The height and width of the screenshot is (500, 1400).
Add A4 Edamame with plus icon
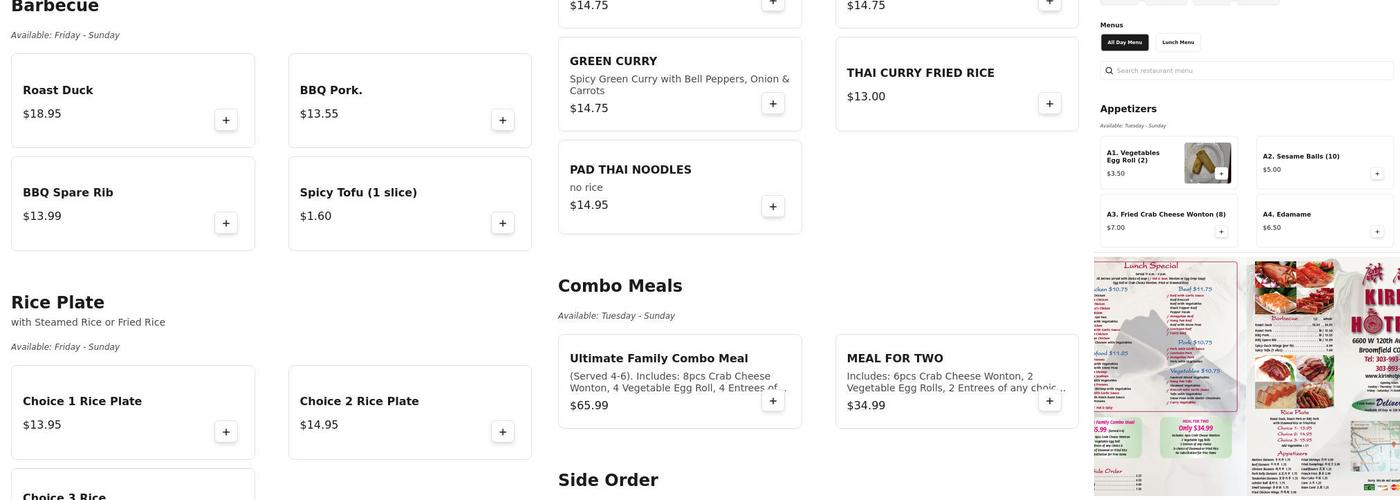(x=1377, y=232)
